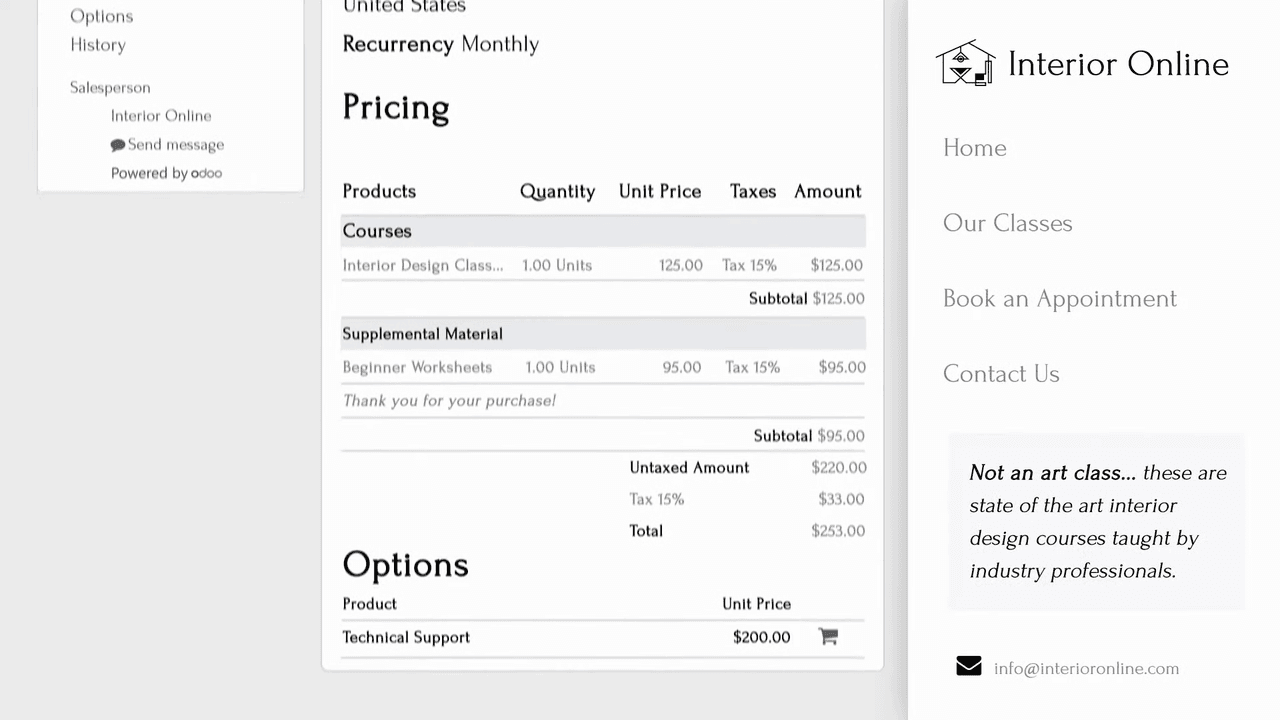The width and height of the screenshot is (1280, 720).
Task: Go to Our Classes page
Action: click(x=1007, y=223)
